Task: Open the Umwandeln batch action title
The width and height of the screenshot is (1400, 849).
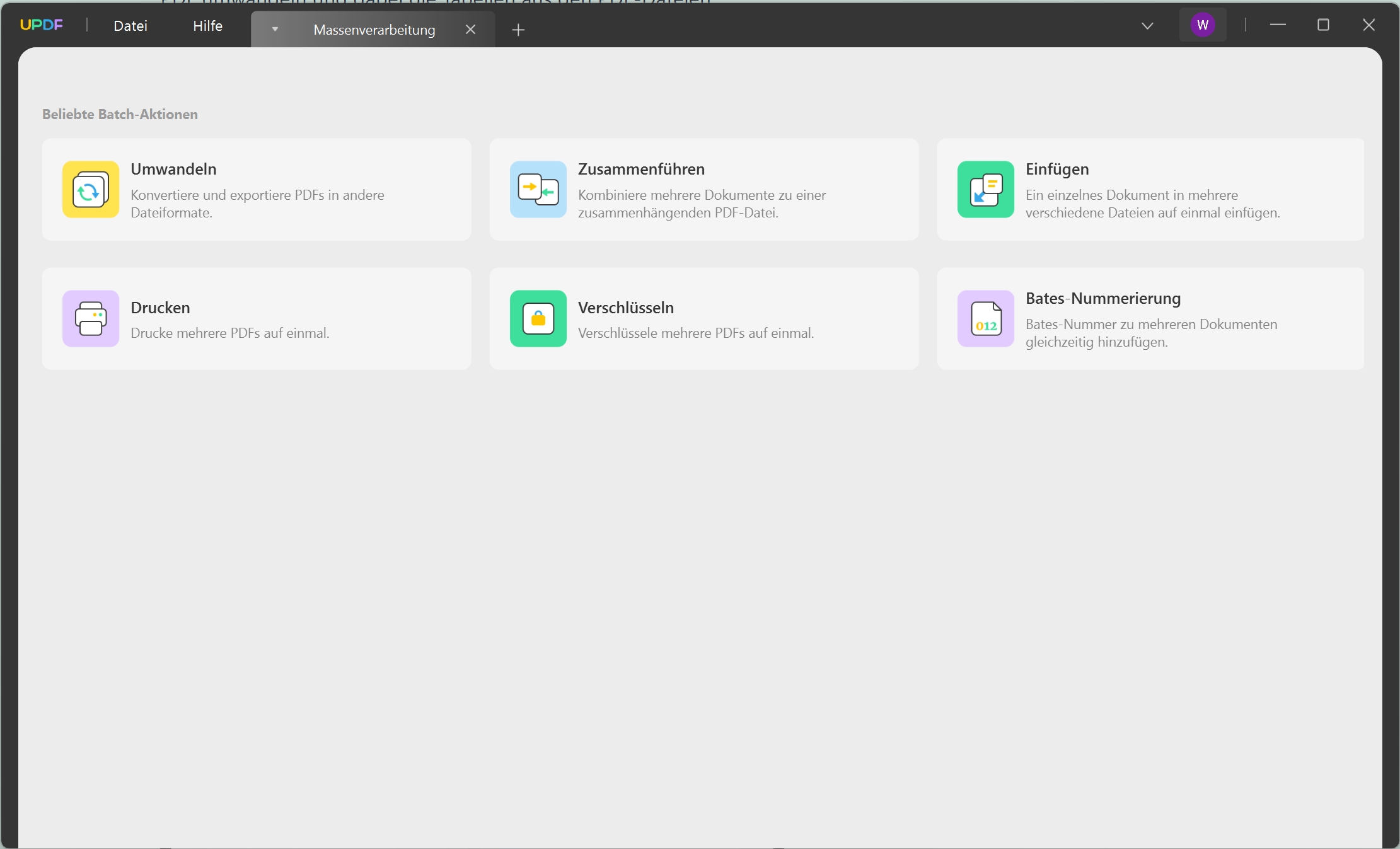Action: point(173,169)
